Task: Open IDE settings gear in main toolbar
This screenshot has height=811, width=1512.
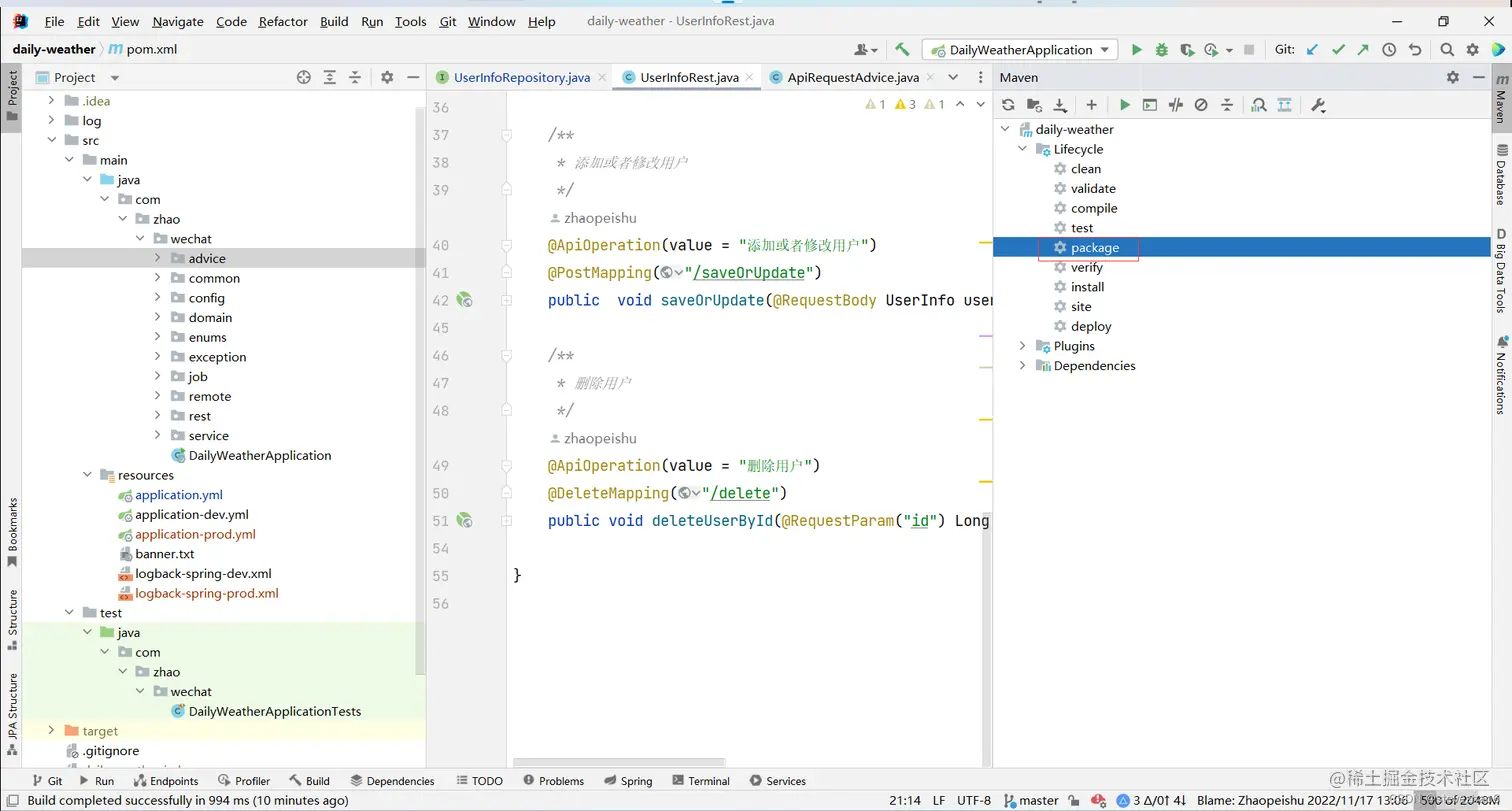Action: tap(1472, 49)
